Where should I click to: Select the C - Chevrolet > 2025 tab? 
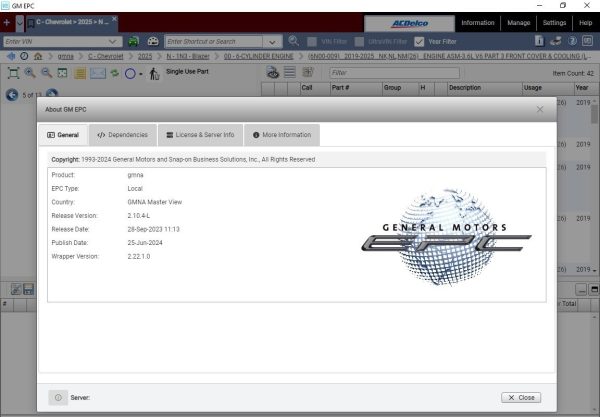point(72,22)
